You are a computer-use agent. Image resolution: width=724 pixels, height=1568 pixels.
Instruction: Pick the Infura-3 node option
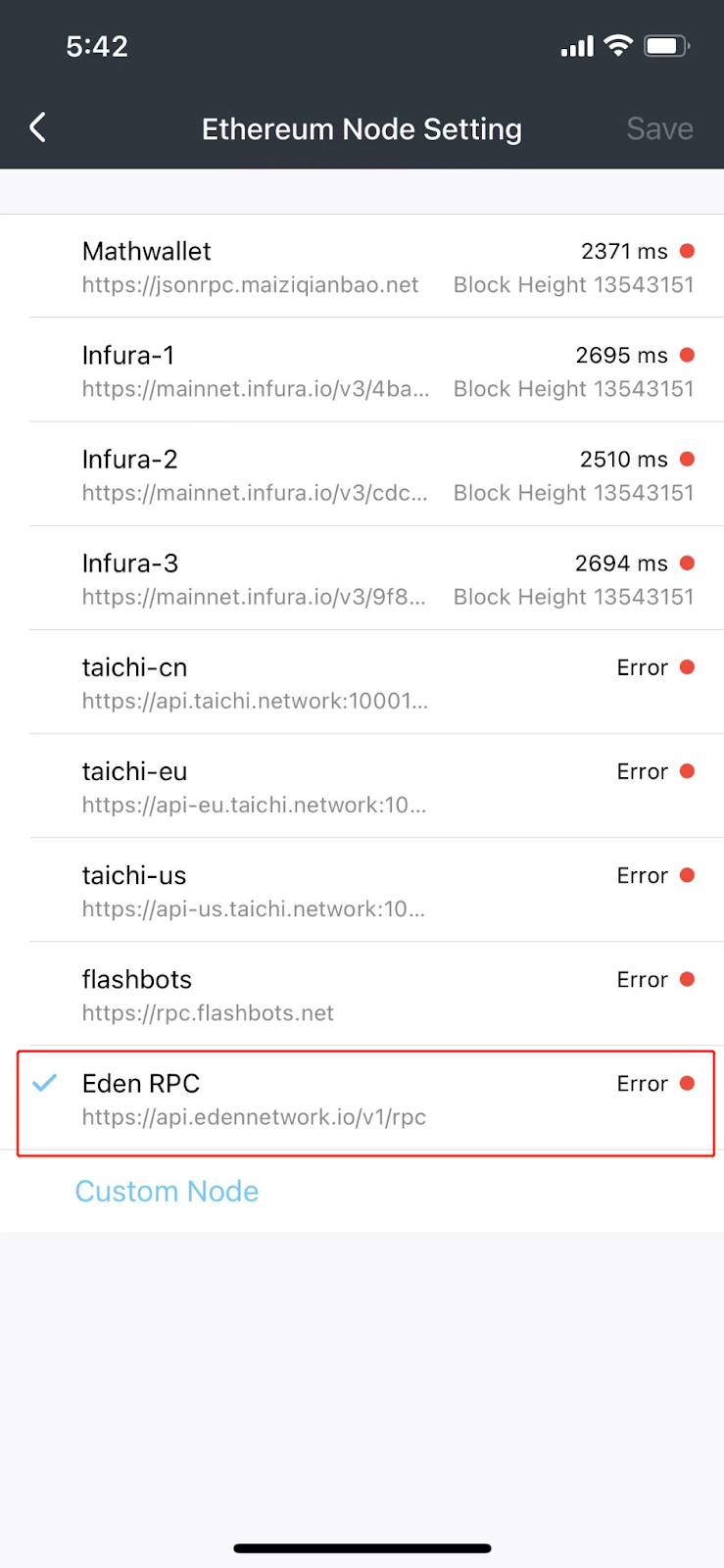tap(130, 563)
